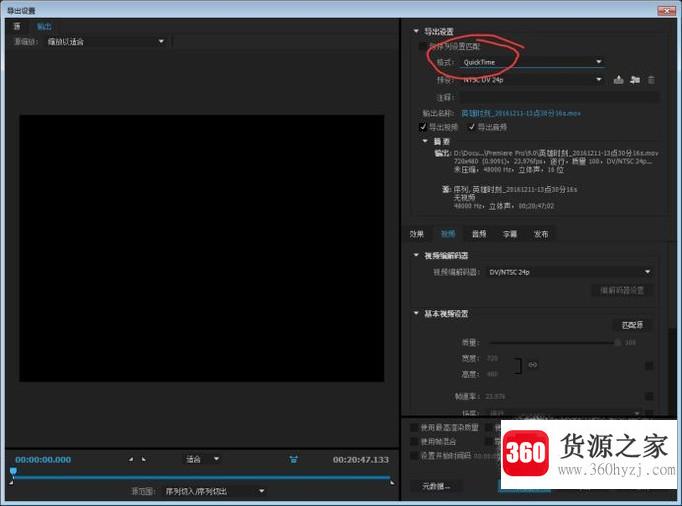682x506 pixels.
Task: Open the NTSC DV 24p preset dropdown
Action: coord(532,80)
